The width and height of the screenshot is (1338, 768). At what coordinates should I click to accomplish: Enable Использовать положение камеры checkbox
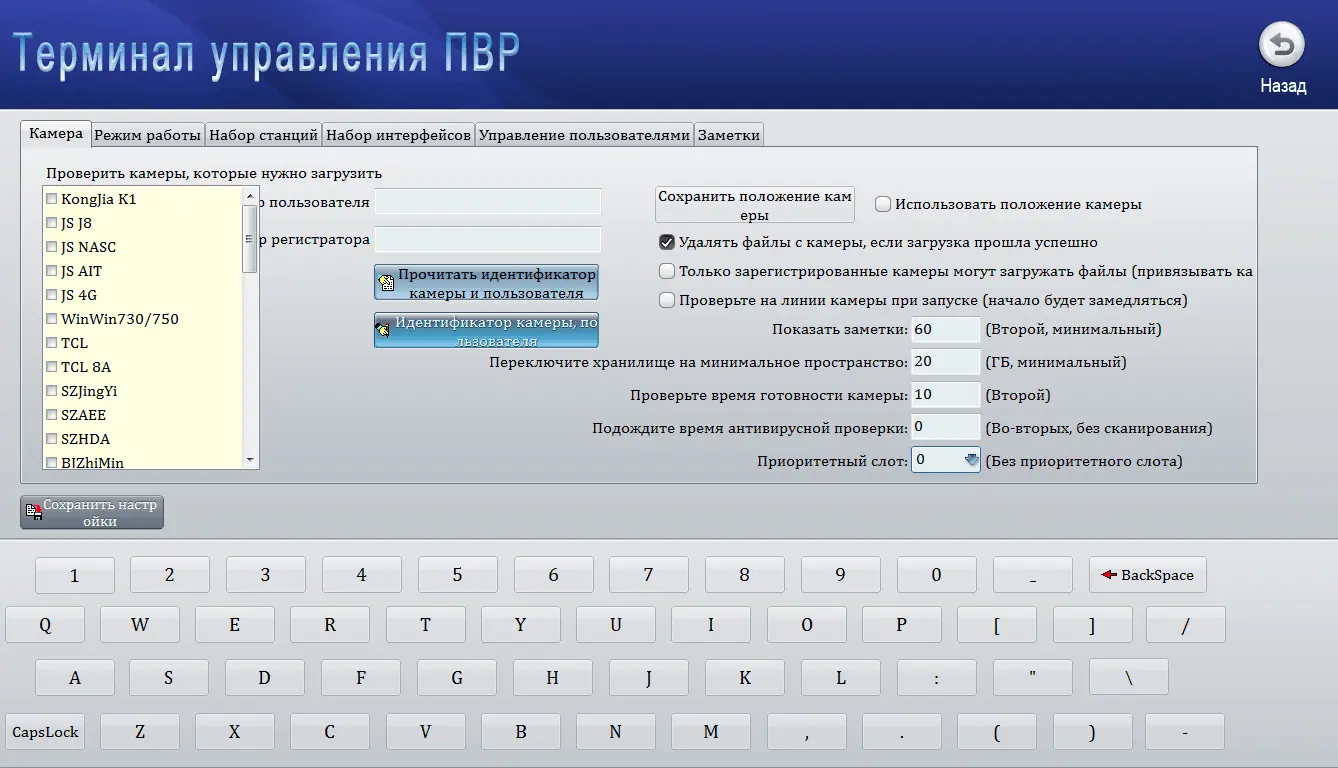coord(883,205)
